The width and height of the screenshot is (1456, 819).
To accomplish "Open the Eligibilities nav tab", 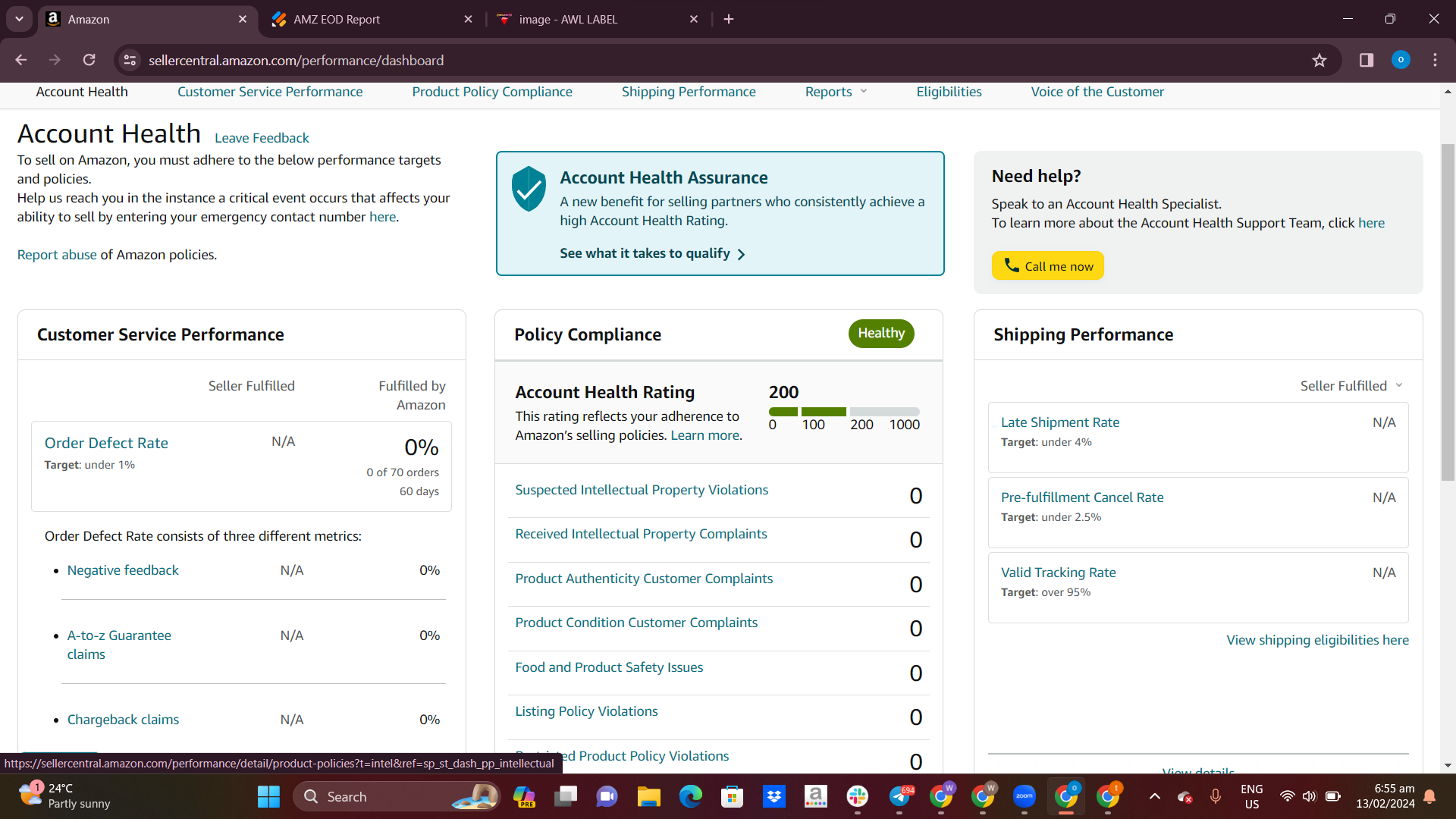I will pyautogui.click(x=949, y=92).
